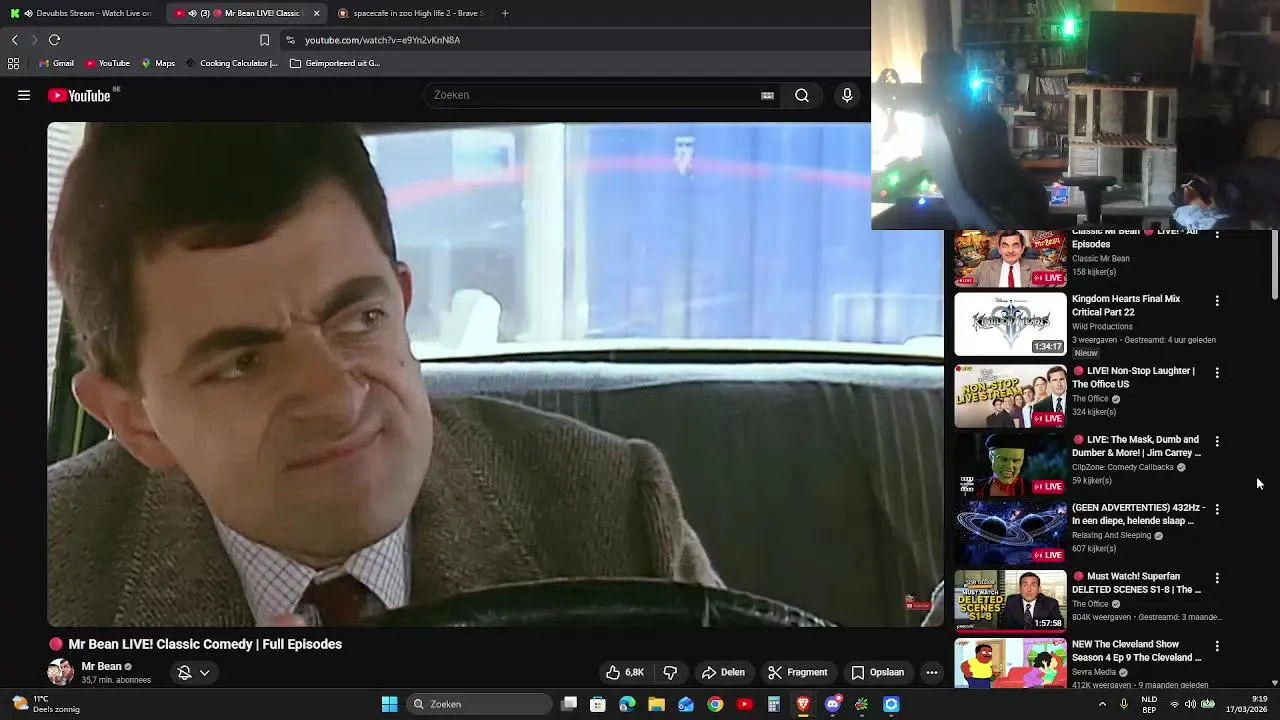Click the taskbar Zoeken search box
This screenshot has width=1280, height=720.
click(479, 704)
